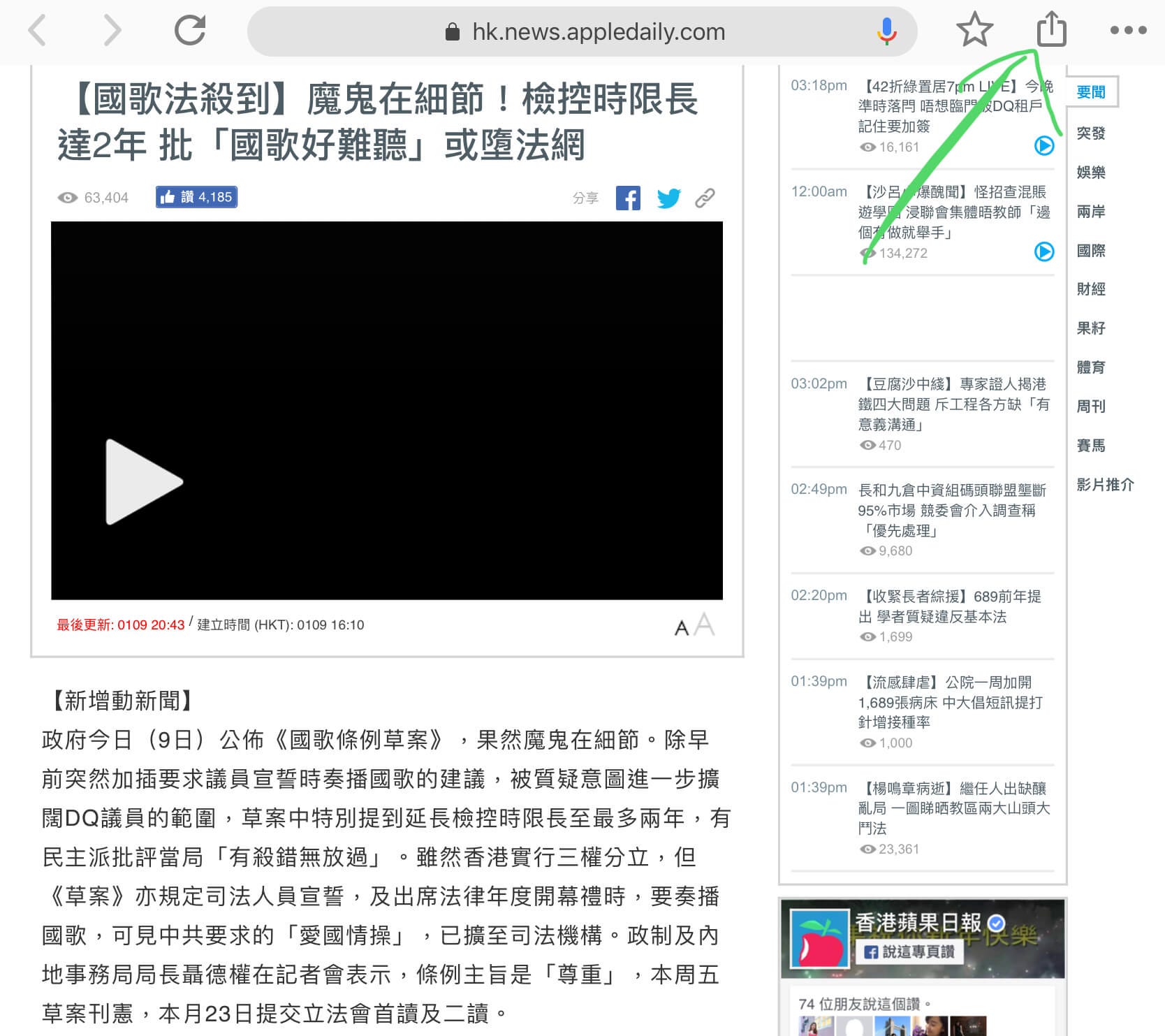Bookmark this page with the star
1165x1036 pixels.
pos(974,30)
